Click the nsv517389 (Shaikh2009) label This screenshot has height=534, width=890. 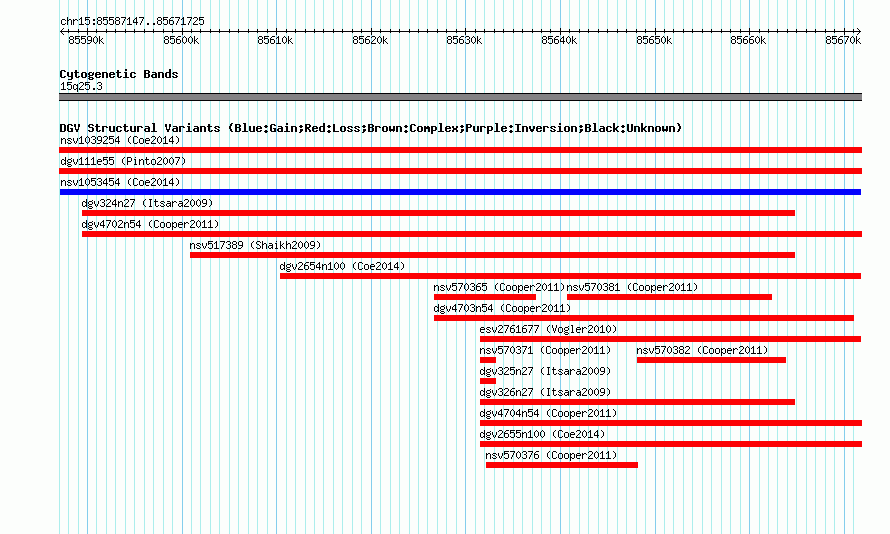point(255,245)
